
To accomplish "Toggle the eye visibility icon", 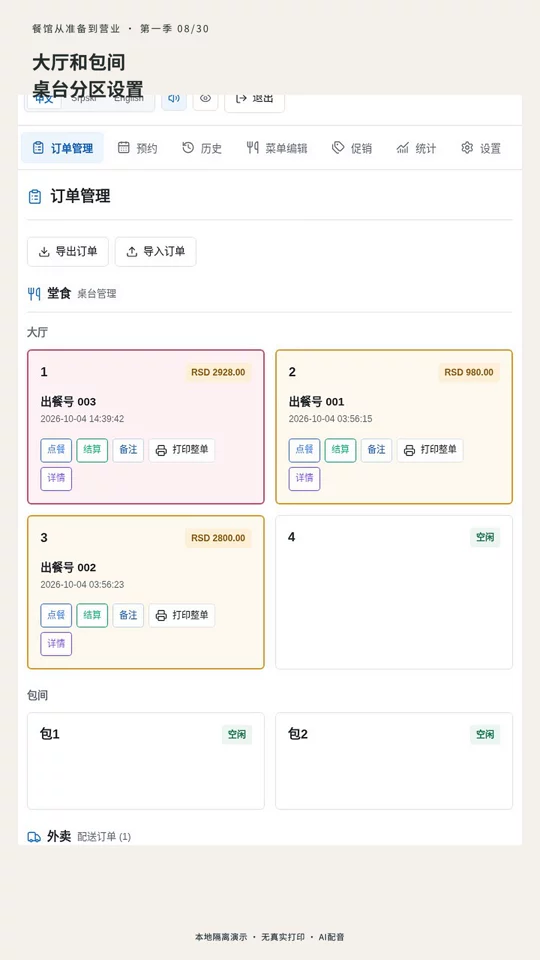I will pyautogui.click(x=206, y=99).
